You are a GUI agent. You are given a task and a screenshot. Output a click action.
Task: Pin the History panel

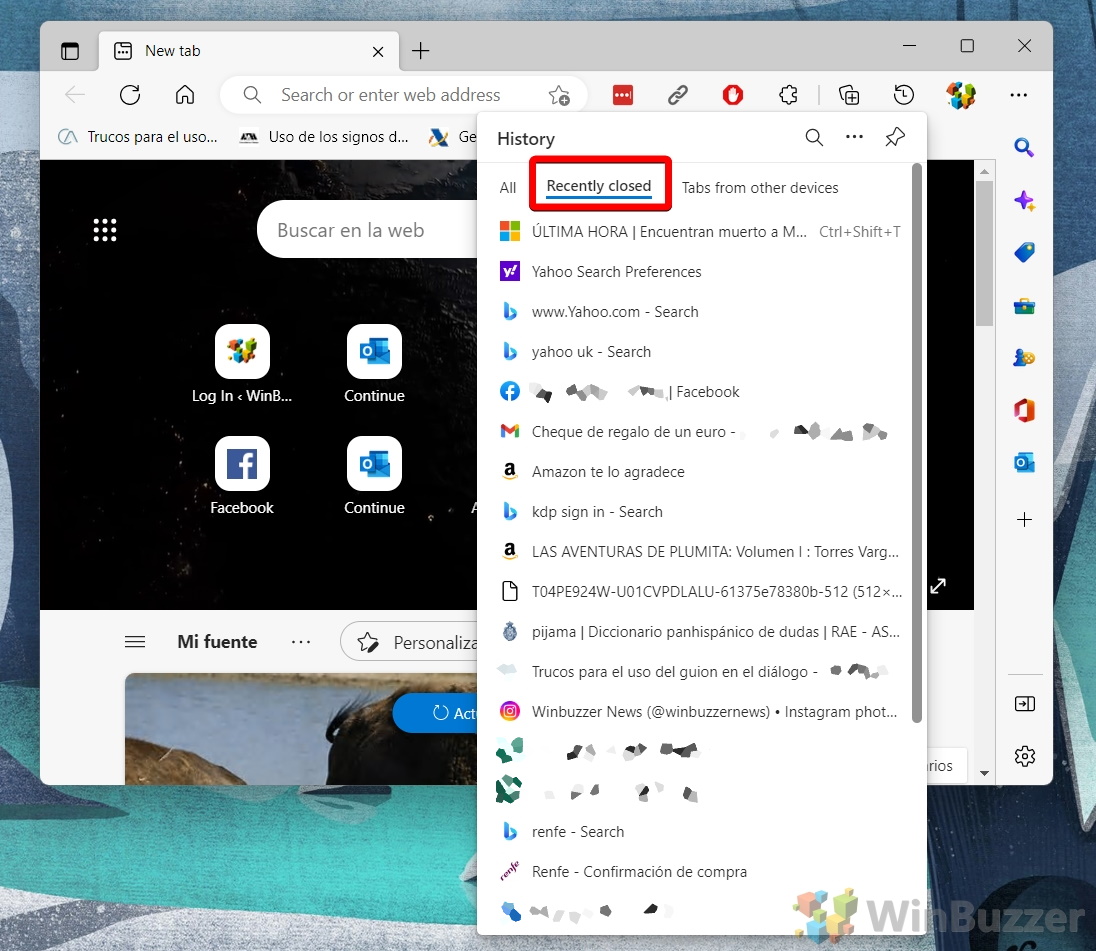pos(895,137)
